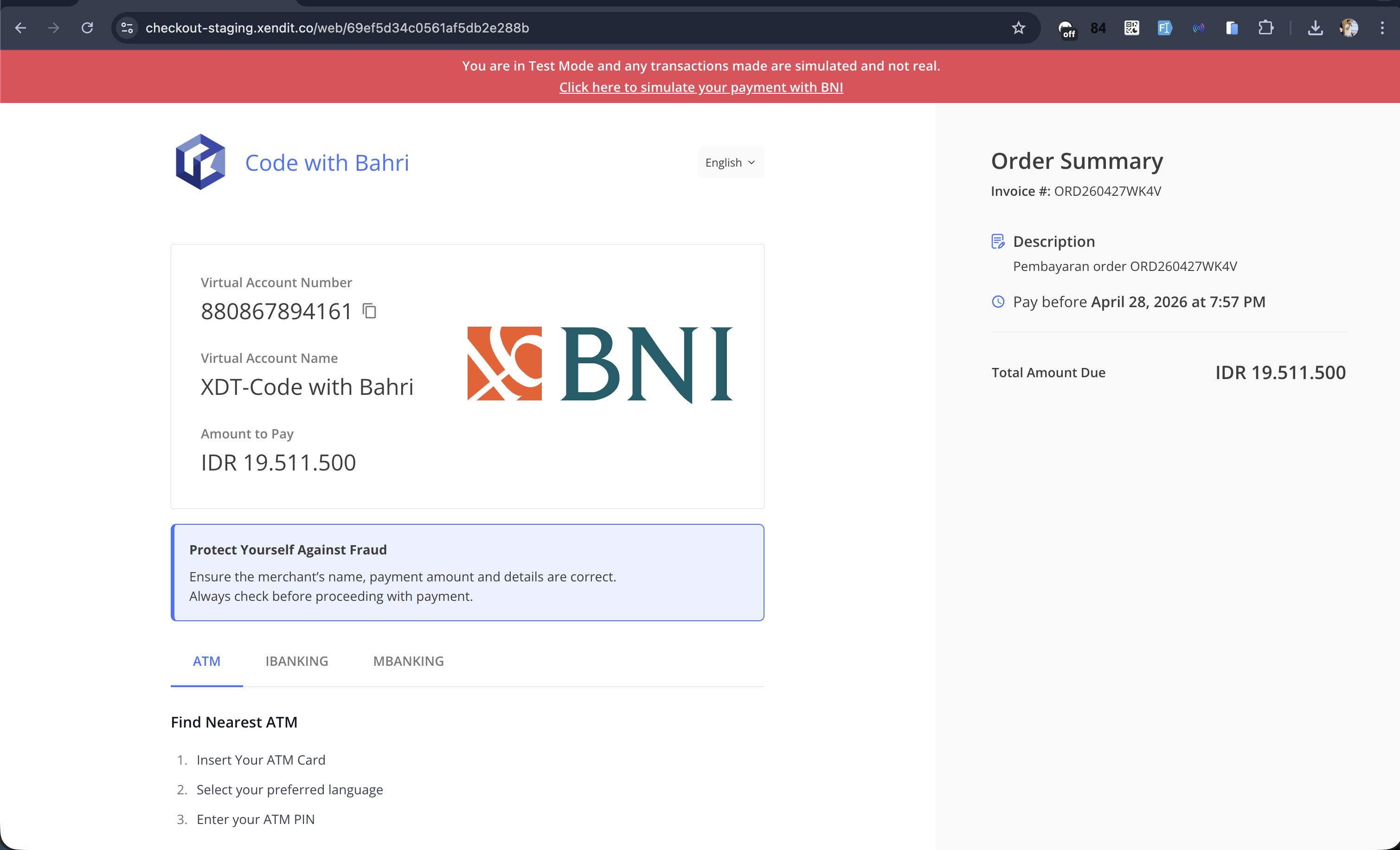This screenshot has height=850, width=1400.
Task: Click the Total Amount Due value
Action: click(x=1280, y=373)
